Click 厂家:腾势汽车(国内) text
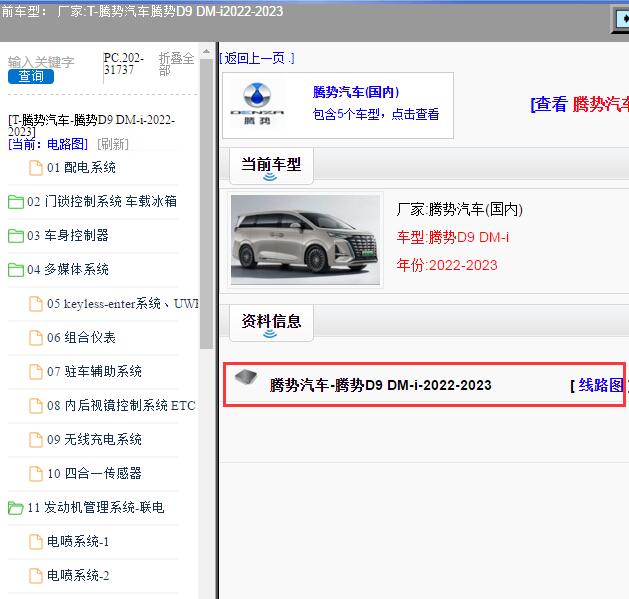Viewport: 629px width, 599px height. click(x=460, y=209)
